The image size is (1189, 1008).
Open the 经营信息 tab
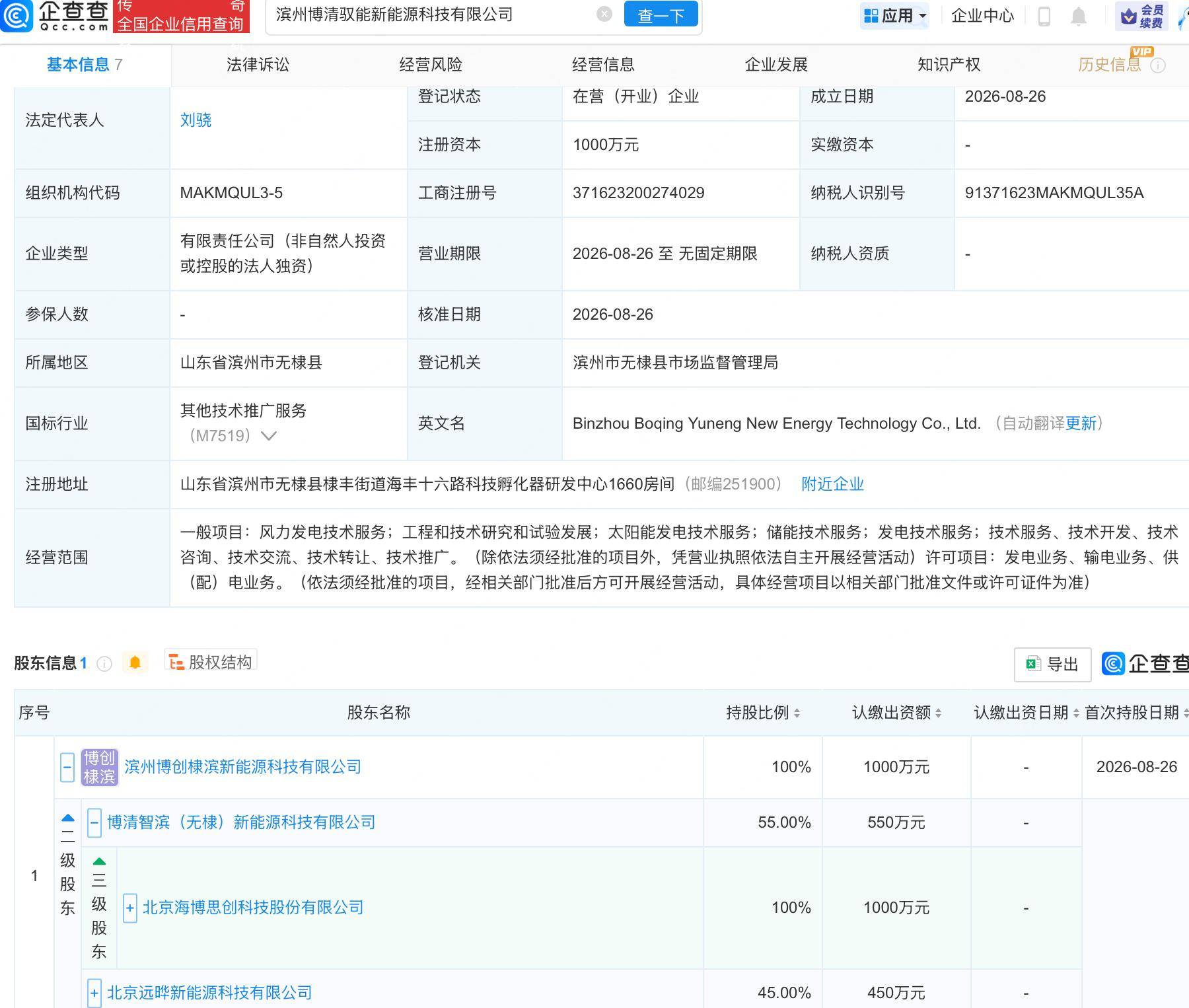click(x=603, y=65)
